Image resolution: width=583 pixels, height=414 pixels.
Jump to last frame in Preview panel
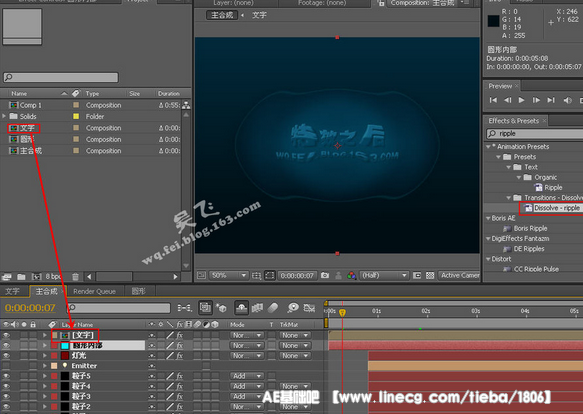click(x=551, y=100)
